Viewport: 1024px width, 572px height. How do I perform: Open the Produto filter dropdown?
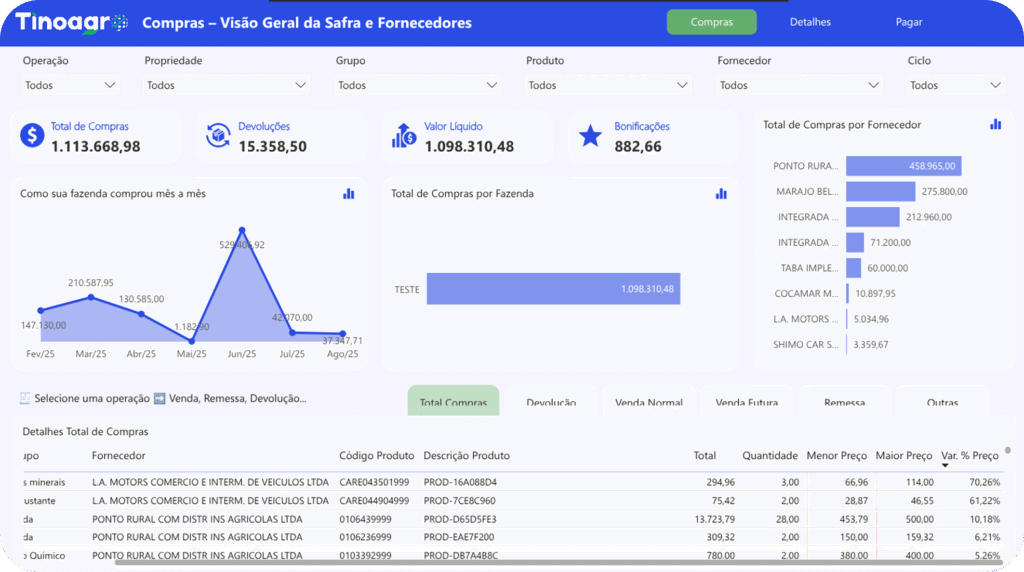608,86
